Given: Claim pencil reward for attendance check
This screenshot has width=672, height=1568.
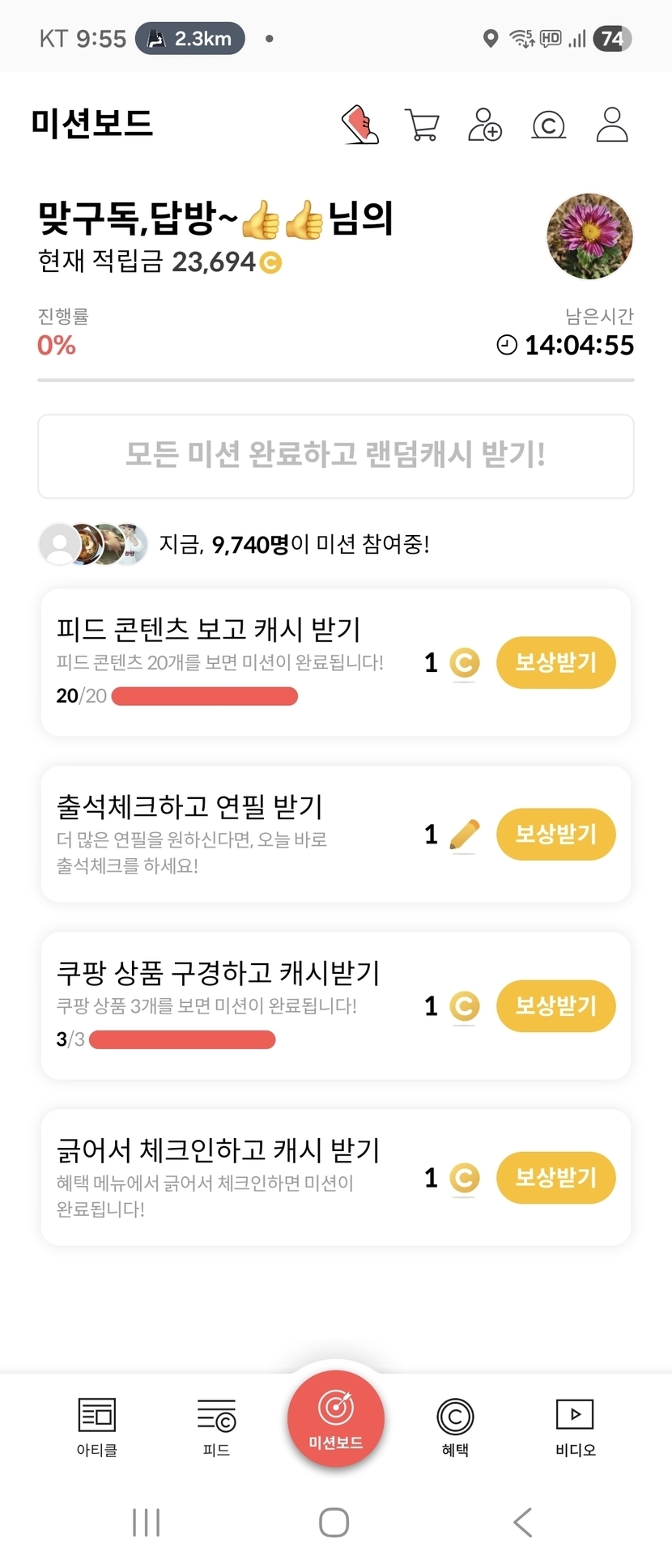Looking at the screenshot, I should (555, 835).
